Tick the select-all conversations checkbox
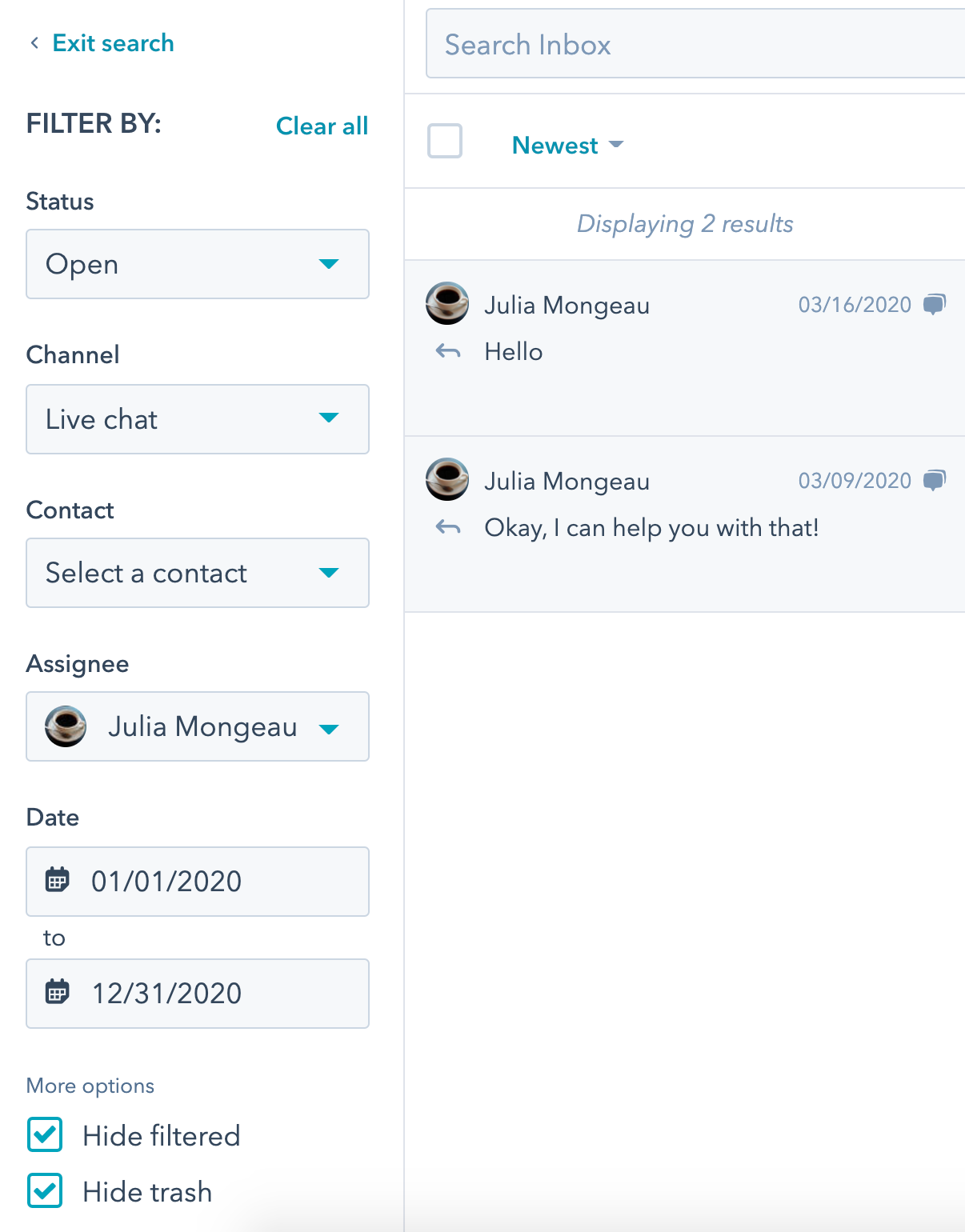The height and width of the screenshot is (1232, 965). click(445, 141)
